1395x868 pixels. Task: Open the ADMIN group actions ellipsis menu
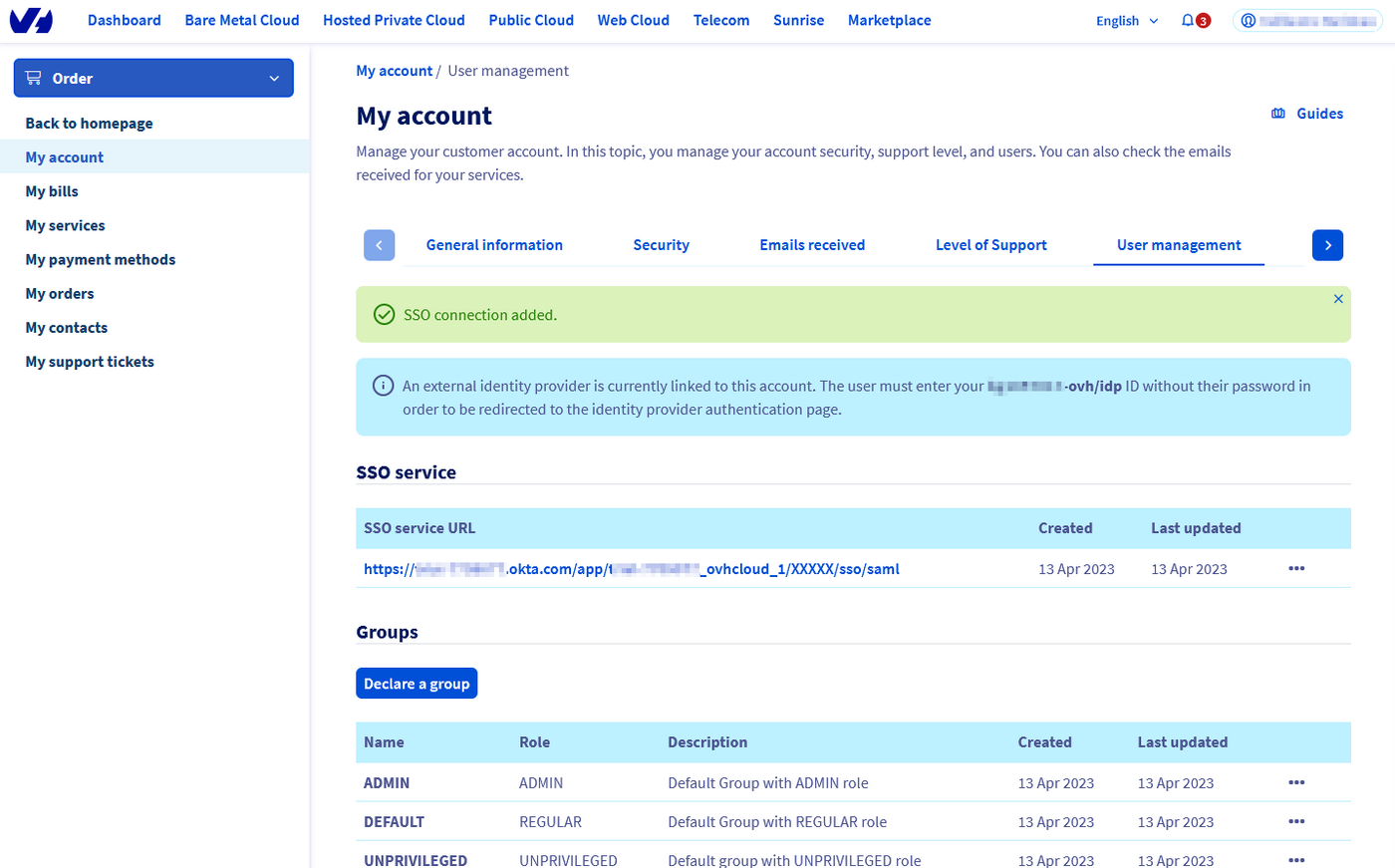1296,782
